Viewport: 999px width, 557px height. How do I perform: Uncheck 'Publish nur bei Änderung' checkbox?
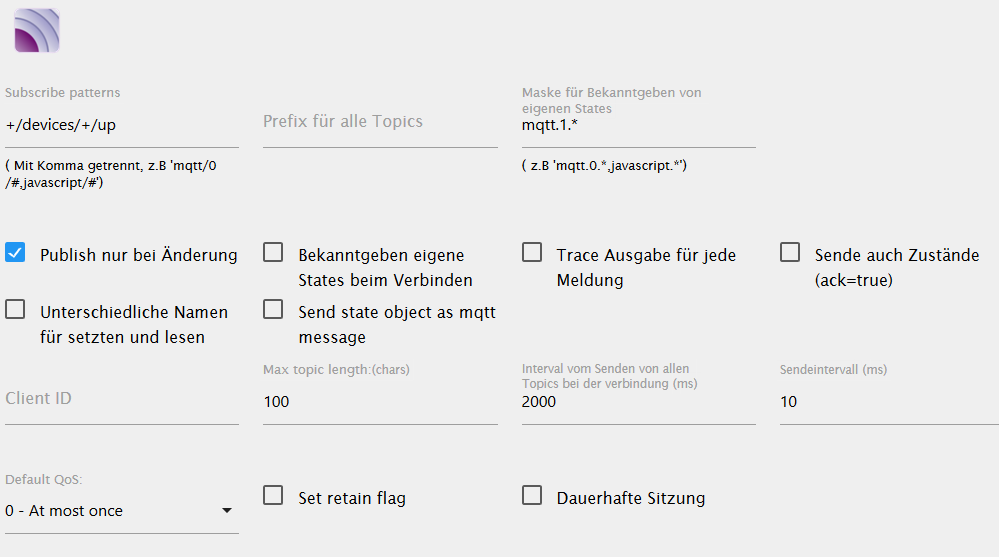[x=15, y=253]
